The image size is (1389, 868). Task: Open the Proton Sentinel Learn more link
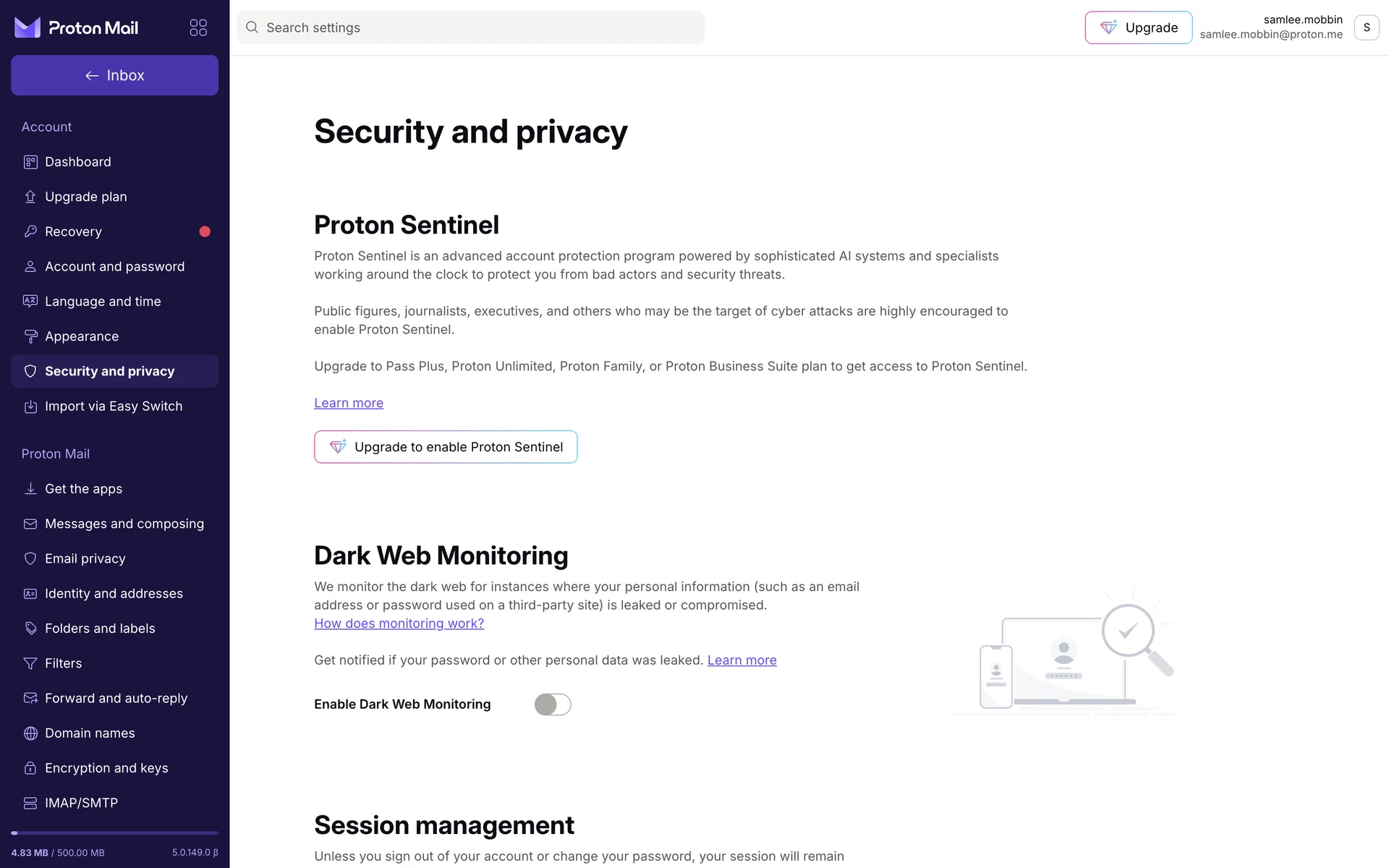pyautogui.click(x=349, y=403)
